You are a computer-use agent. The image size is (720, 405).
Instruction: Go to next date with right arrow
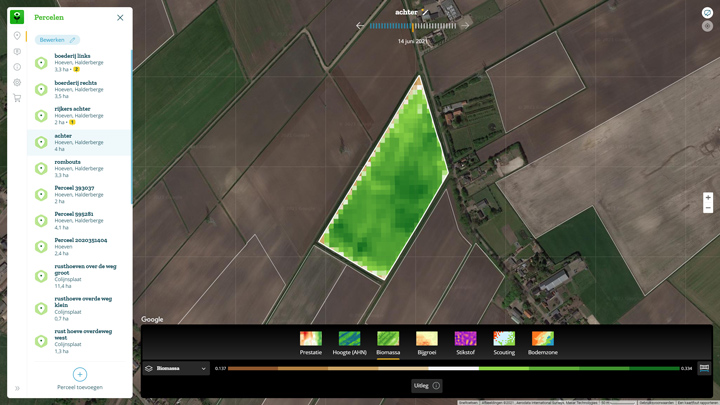pos(465,26)
